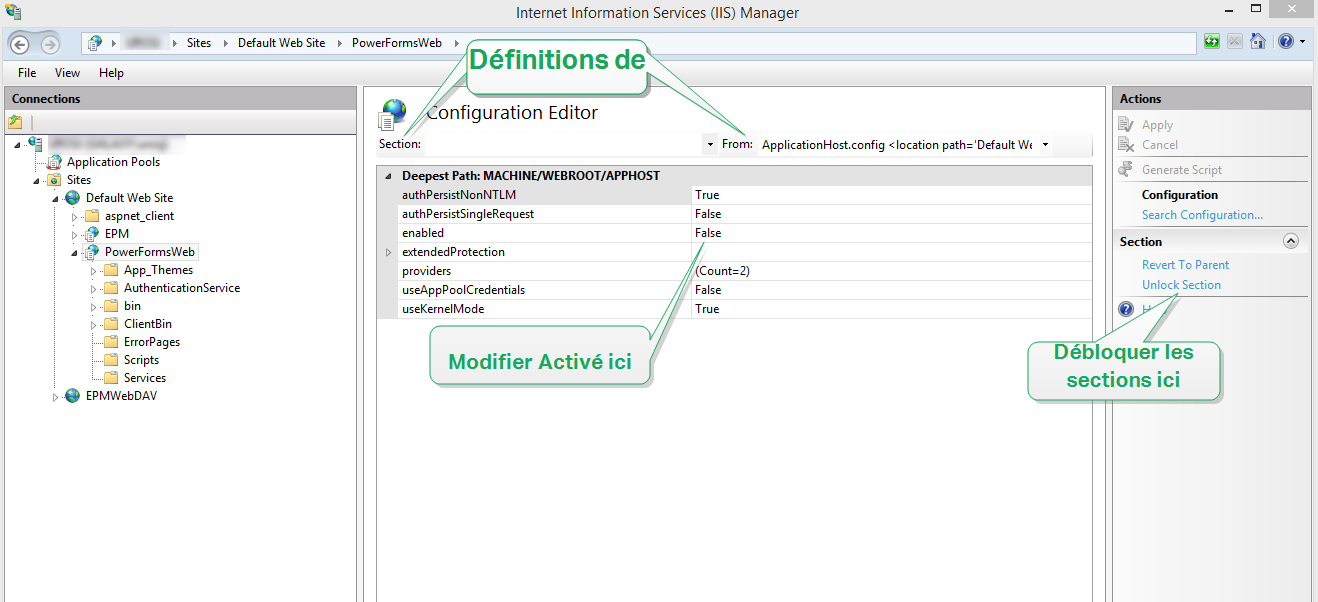Click the Search Configuration link
1318x602 pixels.
[1202, 215]
